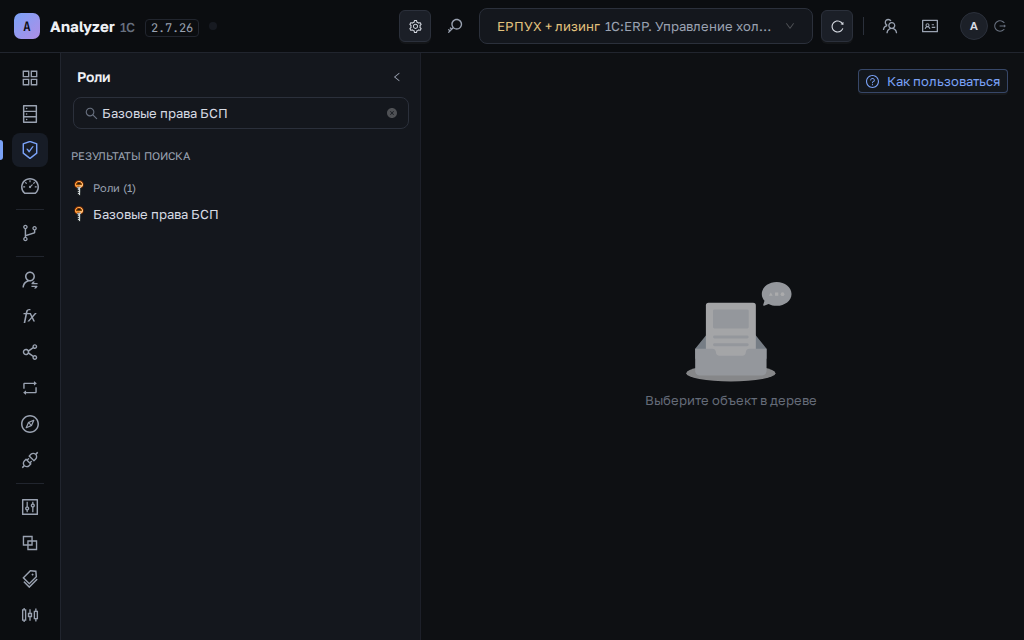Open the plug connections icon
1024x640 pixels.
click(29, 460)
